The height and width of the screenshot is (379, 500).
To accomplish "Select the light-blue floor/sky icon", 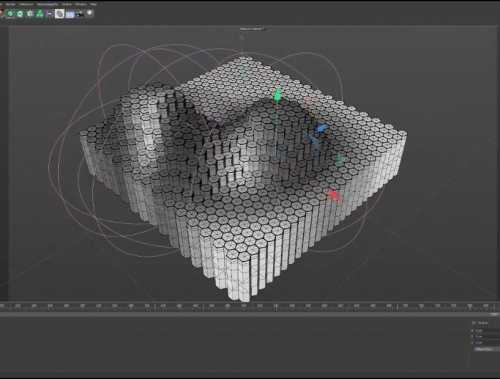I will (x=70, y=14).
